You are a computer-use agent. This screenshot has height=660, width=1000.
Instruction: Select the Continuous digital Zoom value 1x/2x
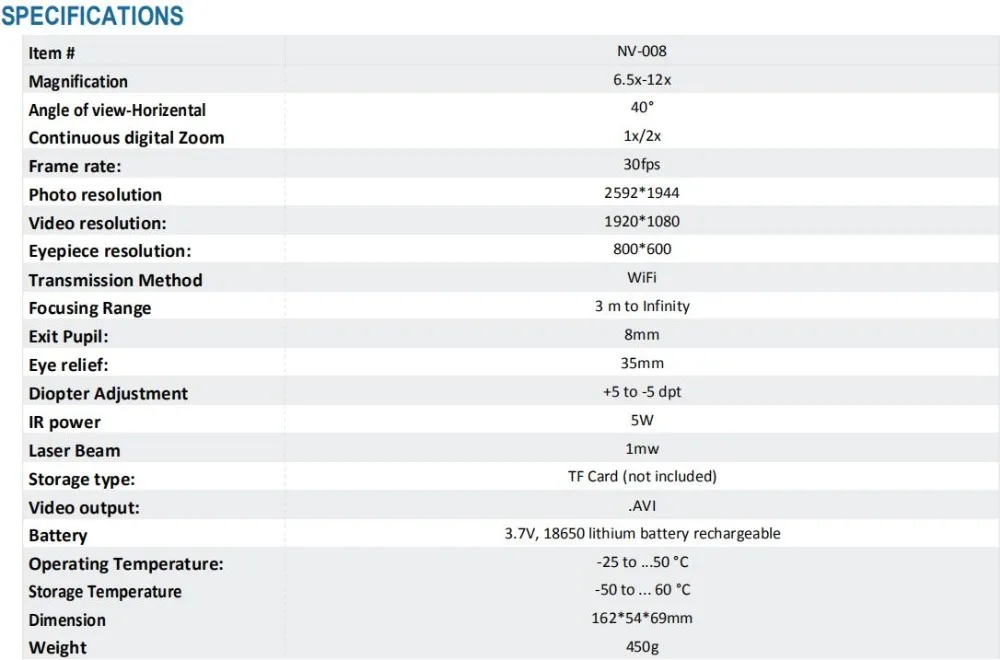point(642,136)
